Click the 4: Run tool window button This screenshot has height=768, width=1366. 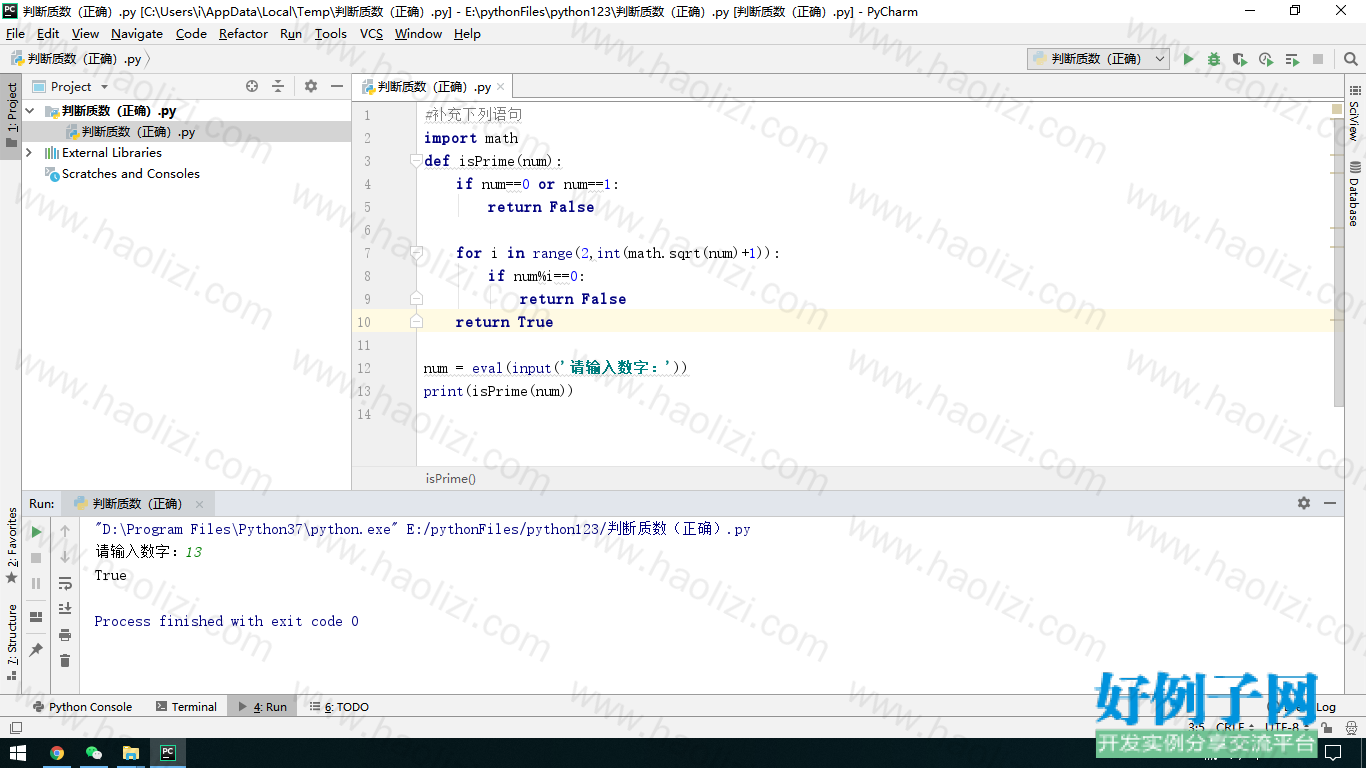click(262, 707)
